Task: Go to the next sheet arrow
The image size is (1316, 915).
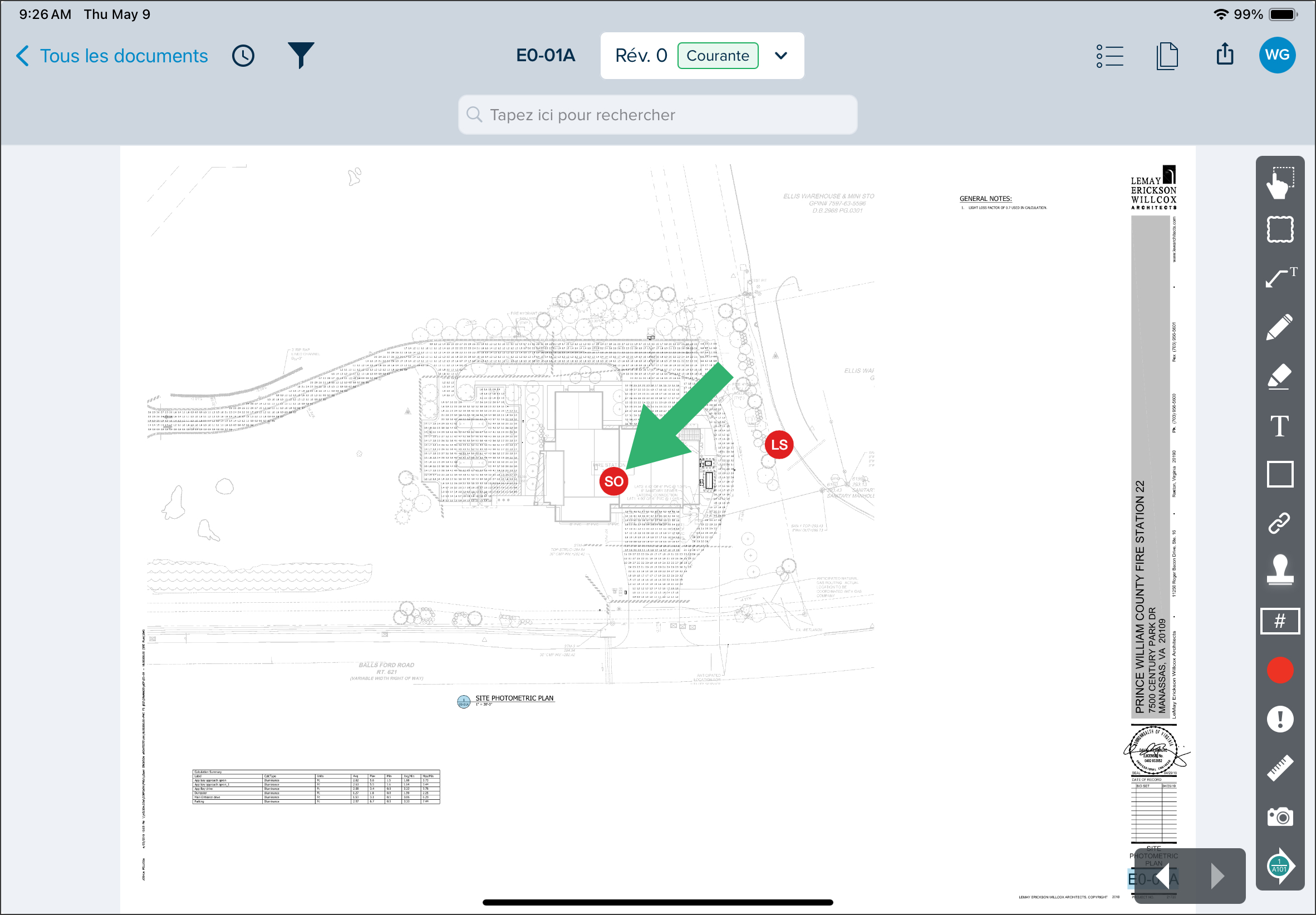Action: pyautogui.click(x=1217, y=876)
